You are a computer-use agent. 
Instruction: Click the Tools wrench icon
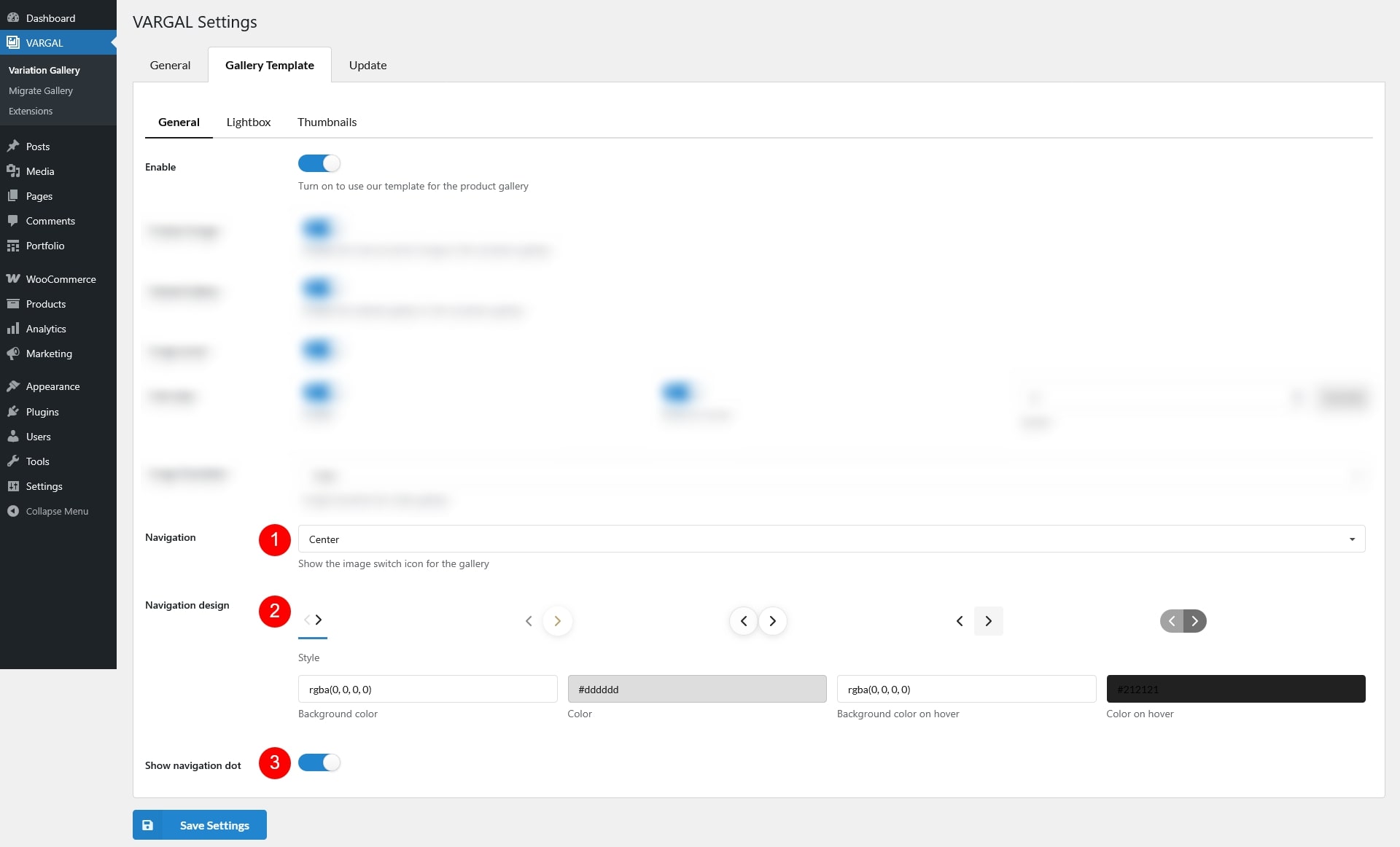(13, 461)
